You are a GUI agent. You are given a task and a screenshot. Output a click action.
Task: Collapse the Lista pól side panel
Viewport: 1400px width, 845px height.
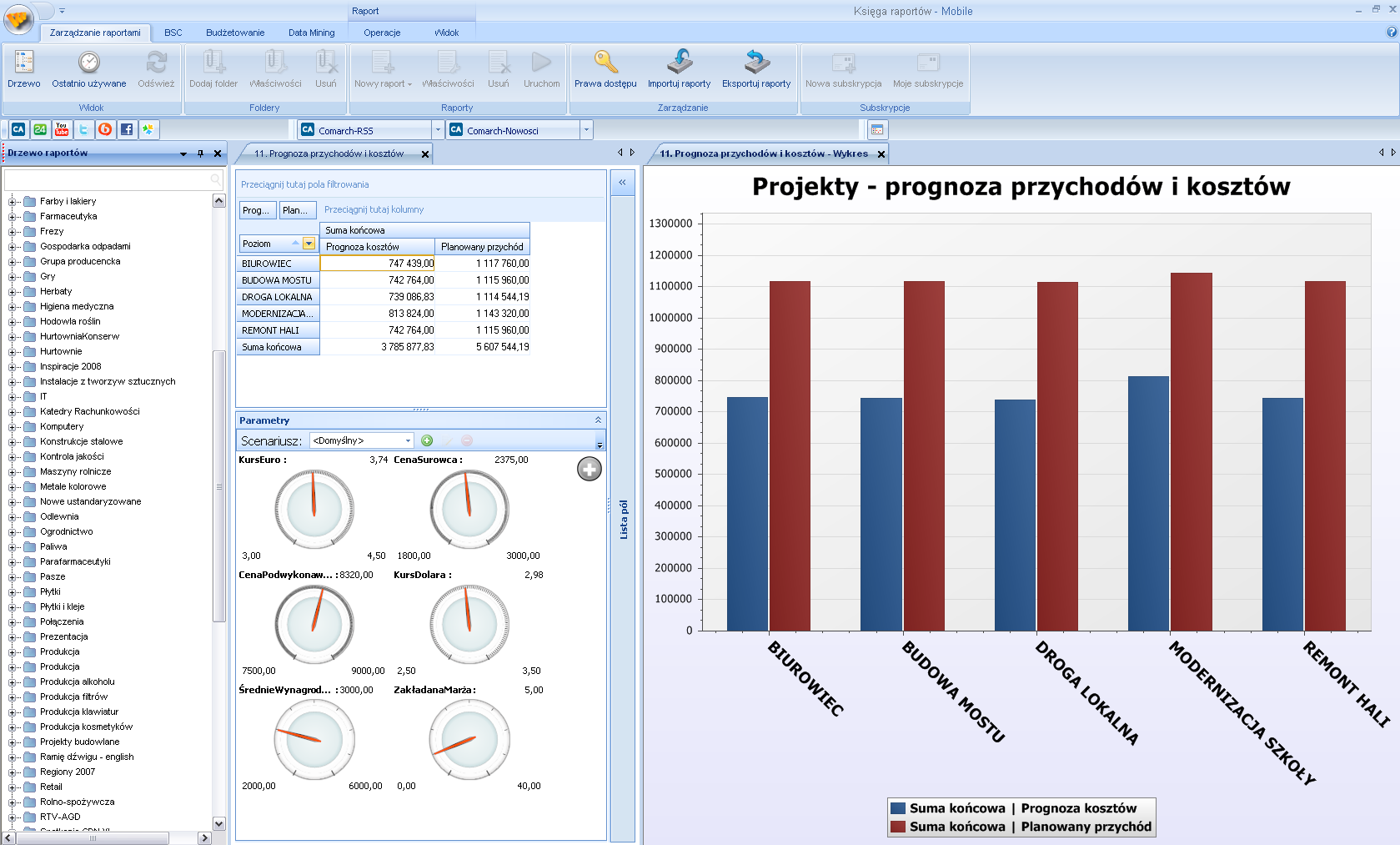(x=622, y=182)
